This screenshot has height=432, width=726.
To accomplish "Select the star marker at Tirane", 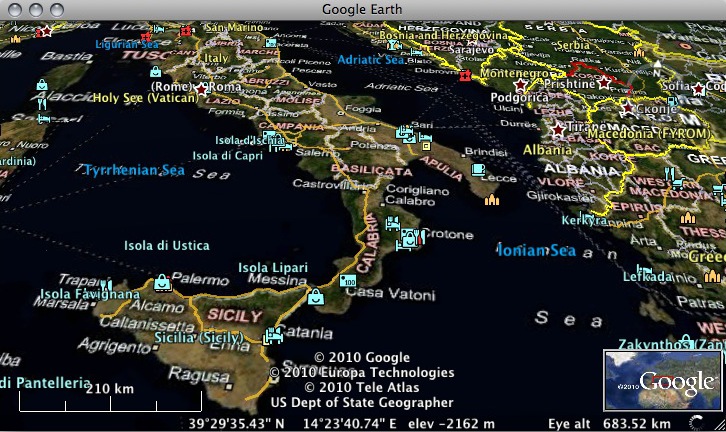I will tap(558, 129).
